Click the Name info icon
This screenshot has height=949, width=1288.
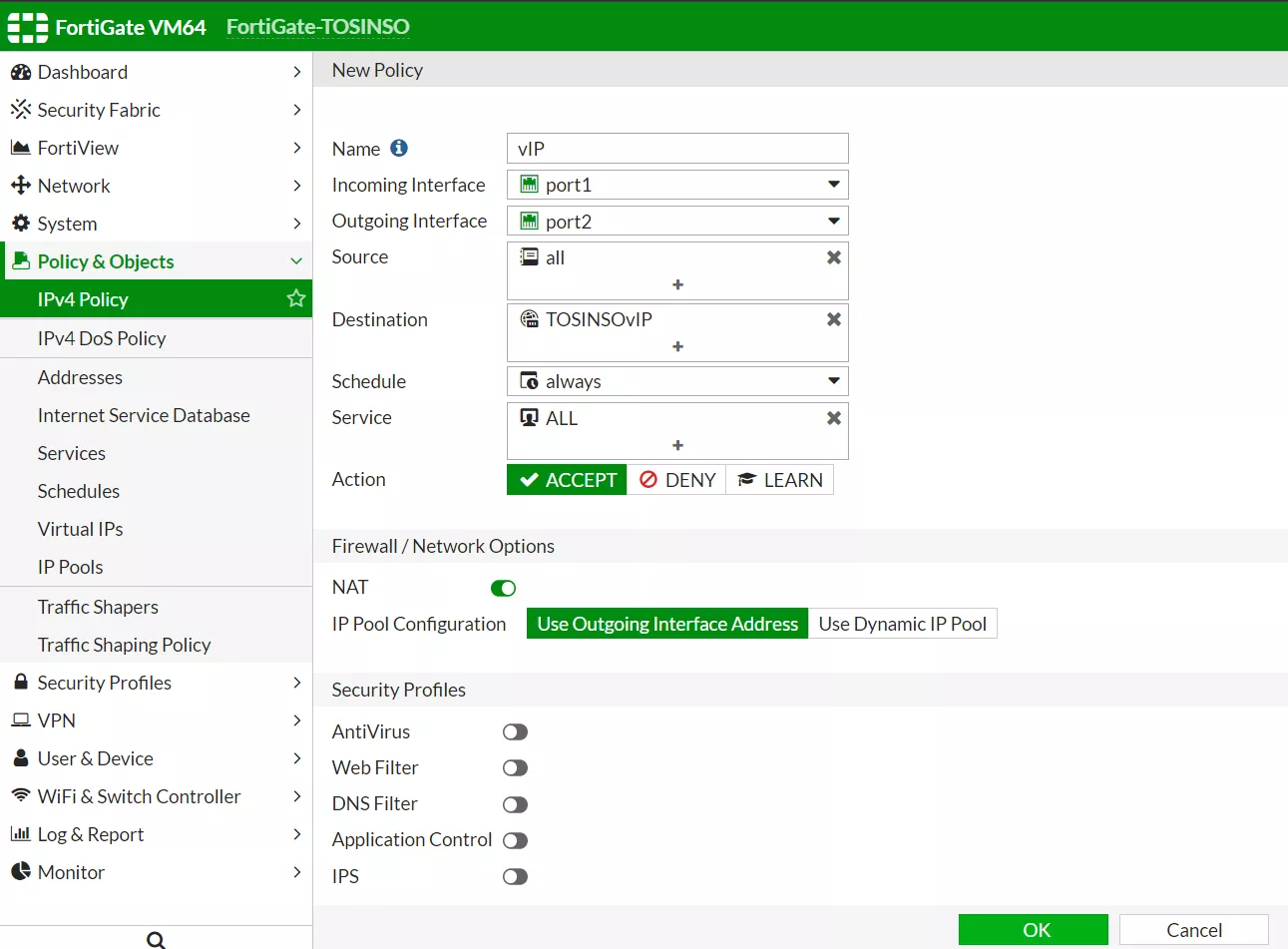click(x=399, y=148)
